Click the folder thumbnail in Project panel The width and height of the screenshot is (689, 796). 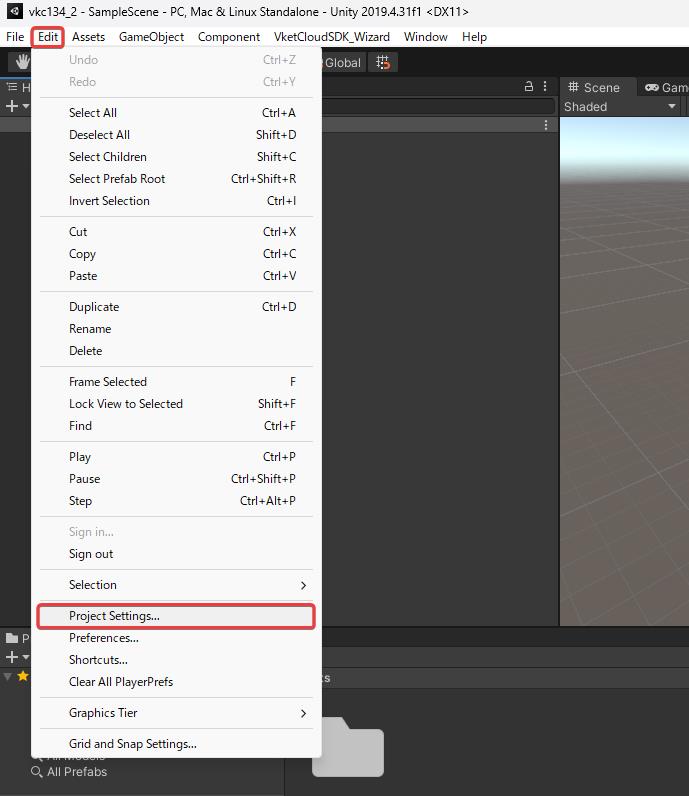(347, 746)
